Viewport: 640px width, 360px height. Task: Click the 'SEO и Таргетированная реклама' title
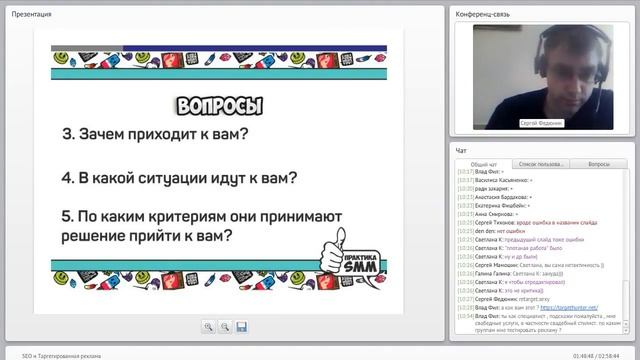click(61, 356)
